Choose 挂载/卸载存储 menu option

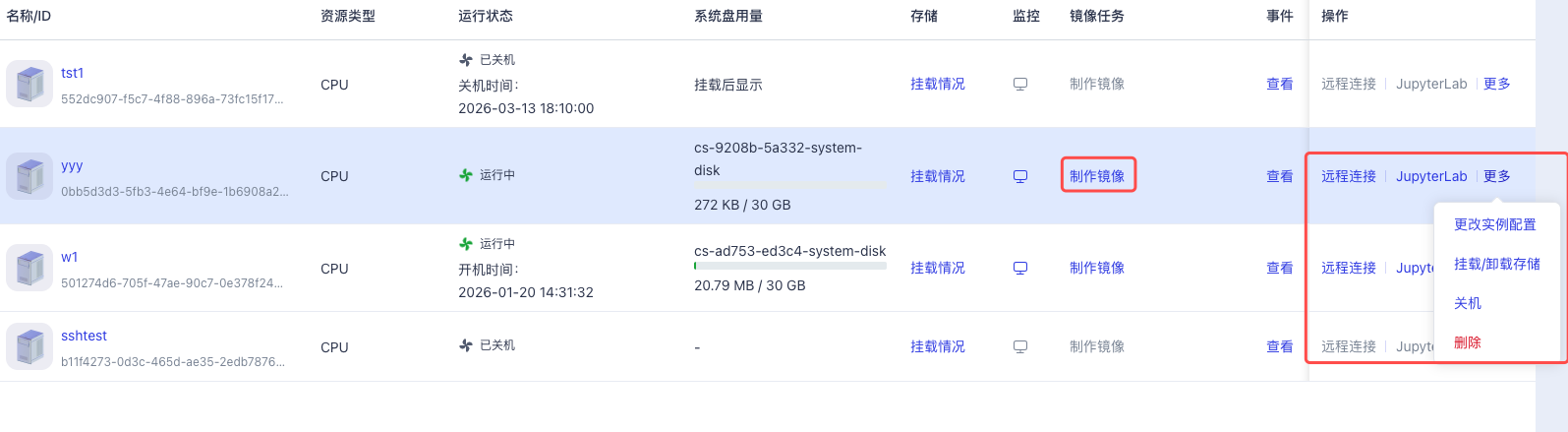[1496, 264]
